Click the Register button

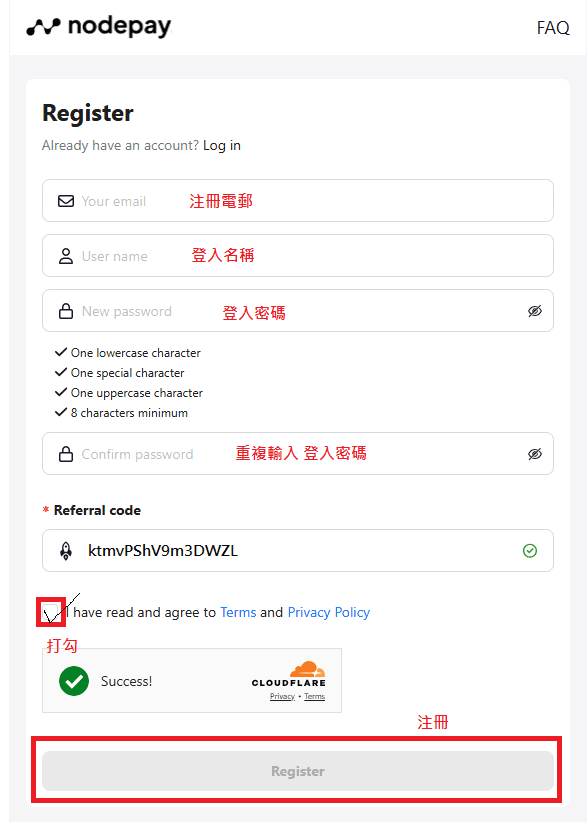(x=298, y=771)
